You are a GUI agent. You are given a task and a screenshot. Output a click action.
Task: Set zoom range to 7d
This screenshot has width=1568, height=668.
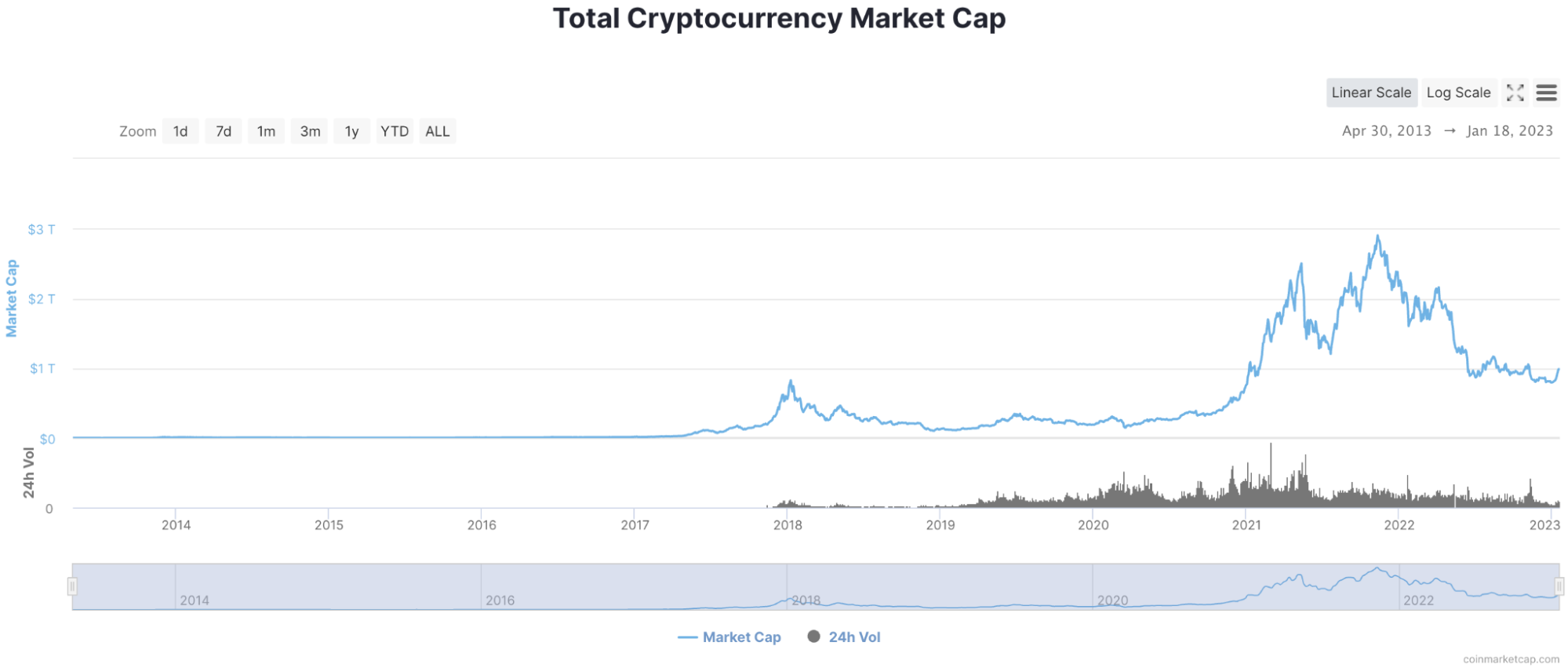pos(224,131)
